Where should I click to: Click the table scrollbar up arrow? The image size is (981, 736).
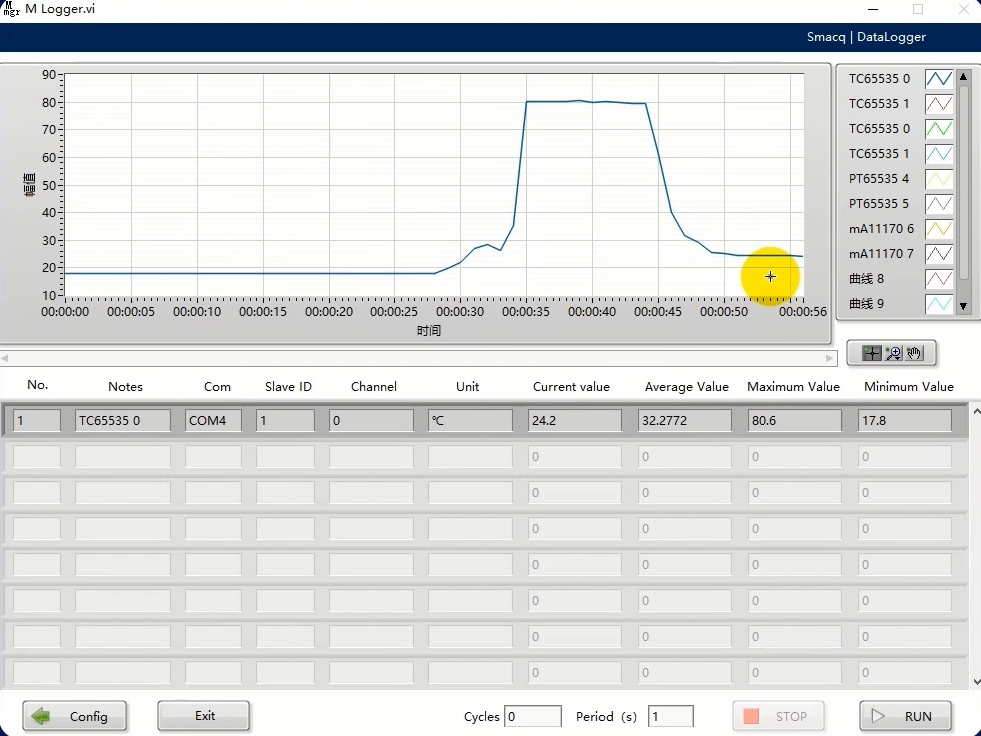[976, 412]
